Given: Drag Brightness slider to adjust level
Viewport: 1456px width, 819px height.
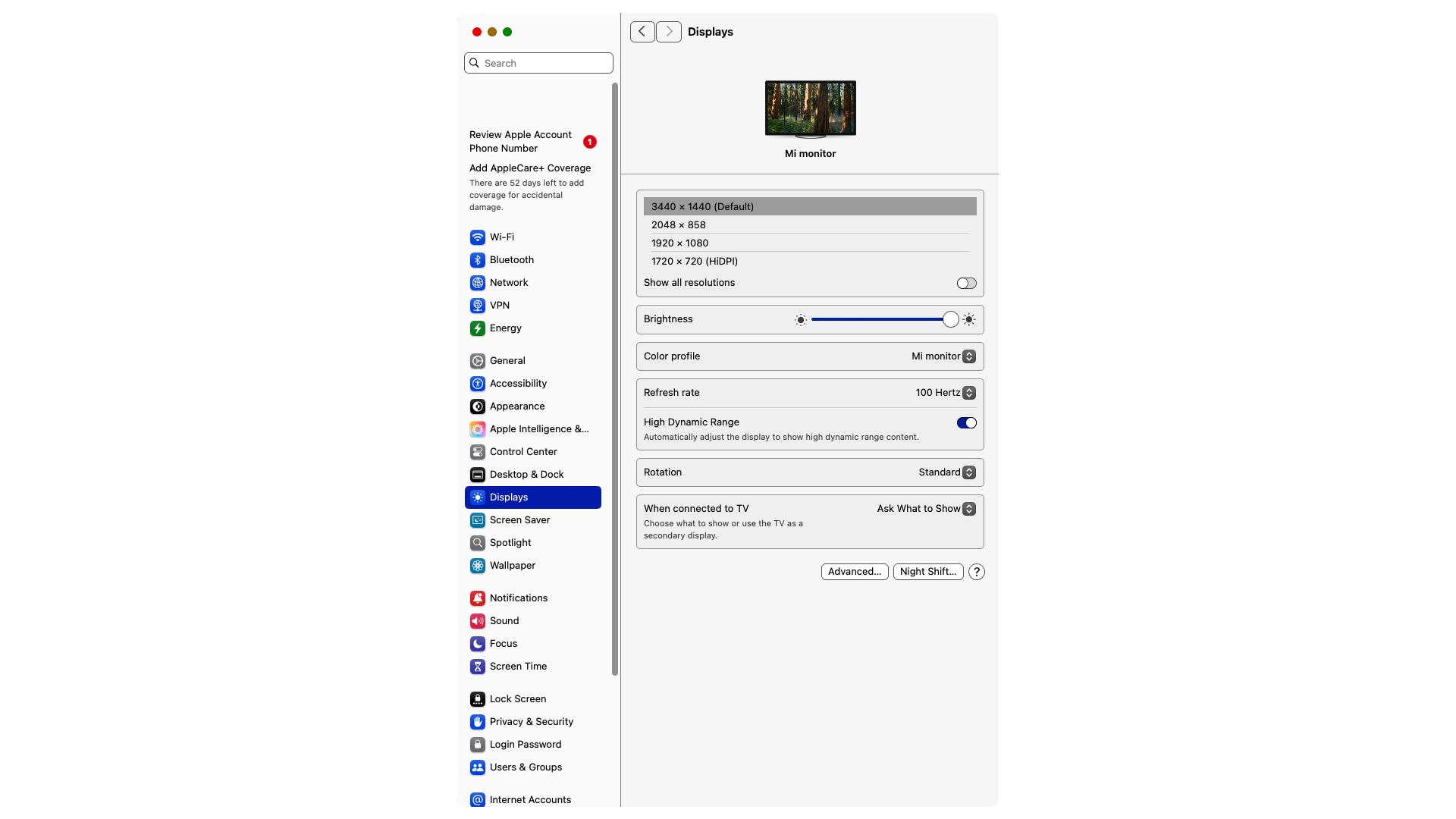Looking at the screenshot, I should (949, 319).
